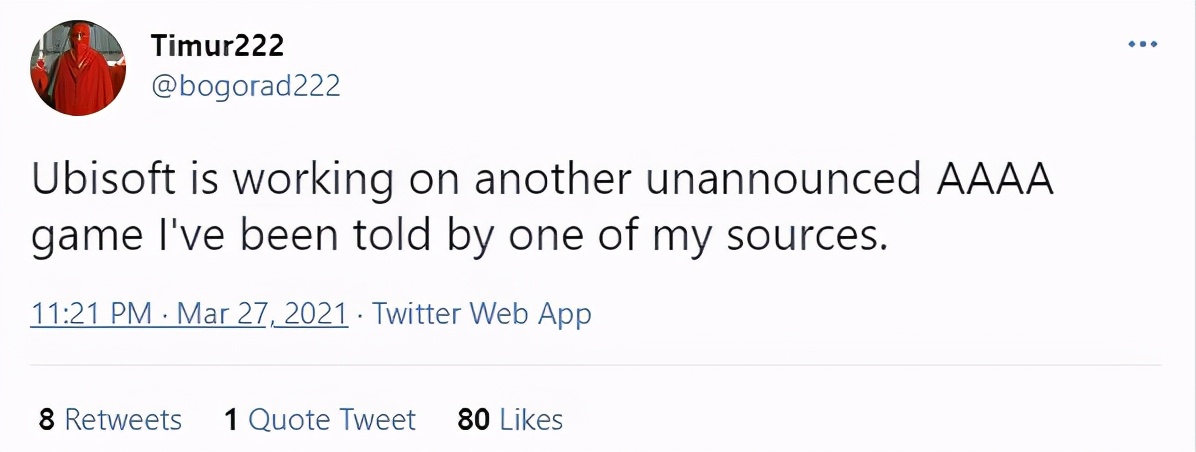Screen dimensions: 1196x452
Task: Open the 11:21 PM timestamp link
Action: [92, 314]
